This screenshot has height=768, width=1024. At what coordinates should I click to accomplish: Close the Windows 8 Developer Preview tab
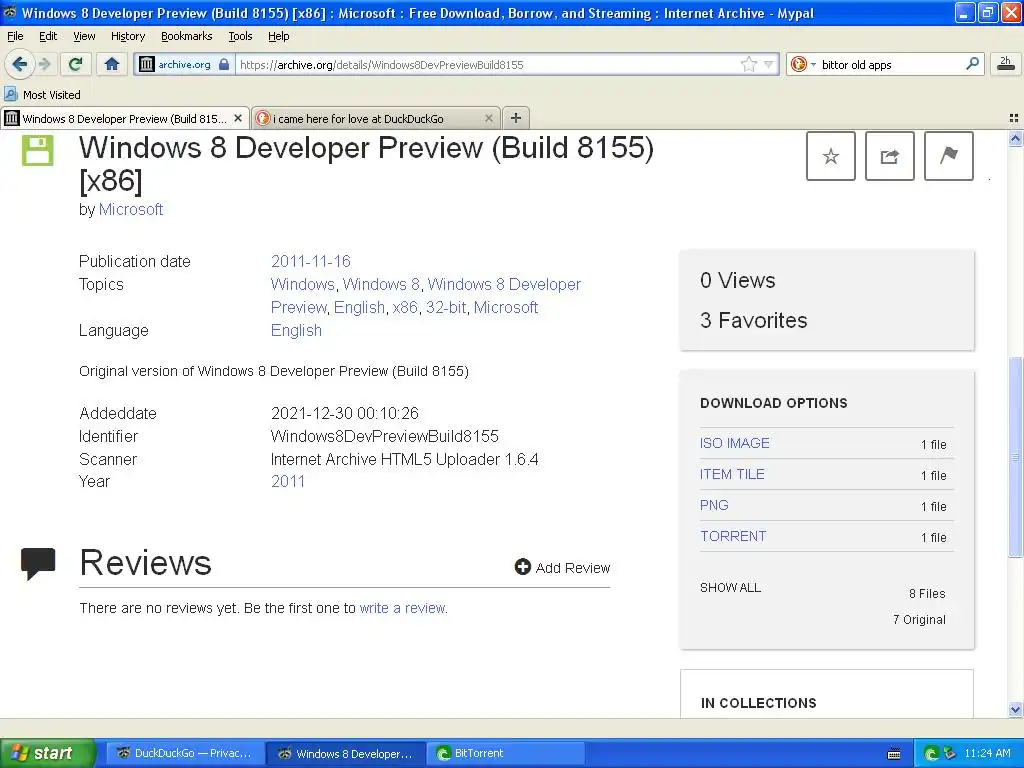[x=238, y=118]
